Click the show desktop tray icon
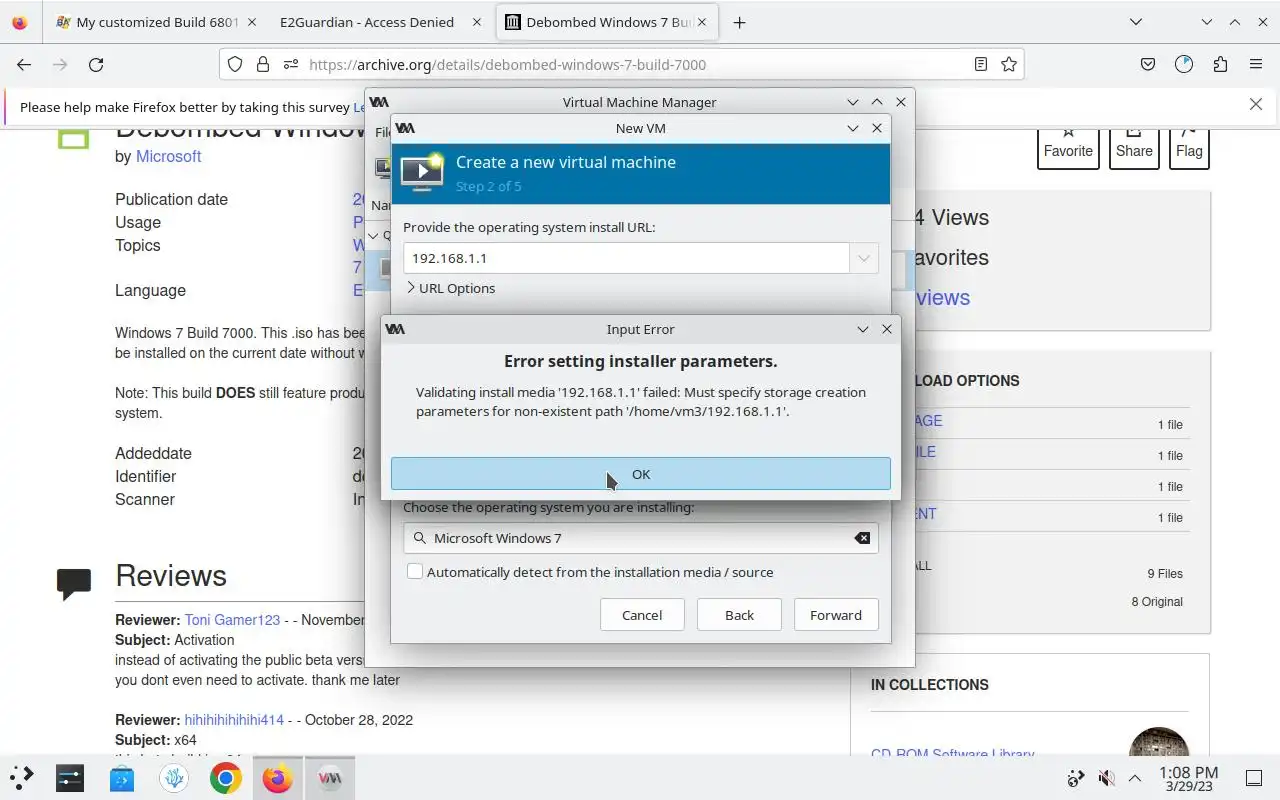 pyautogui.click(x=1253, y=778)
